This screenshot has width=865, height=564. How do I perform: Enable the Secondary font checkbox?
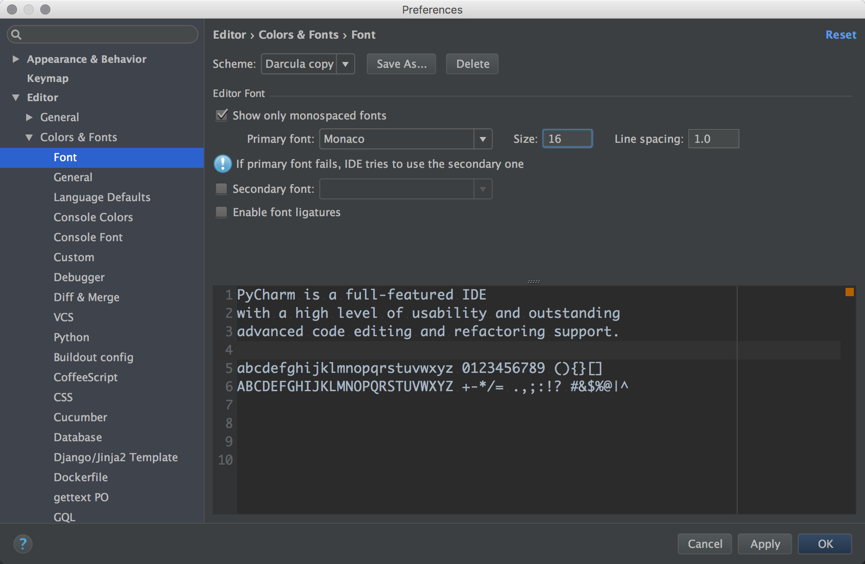(221, 189)
